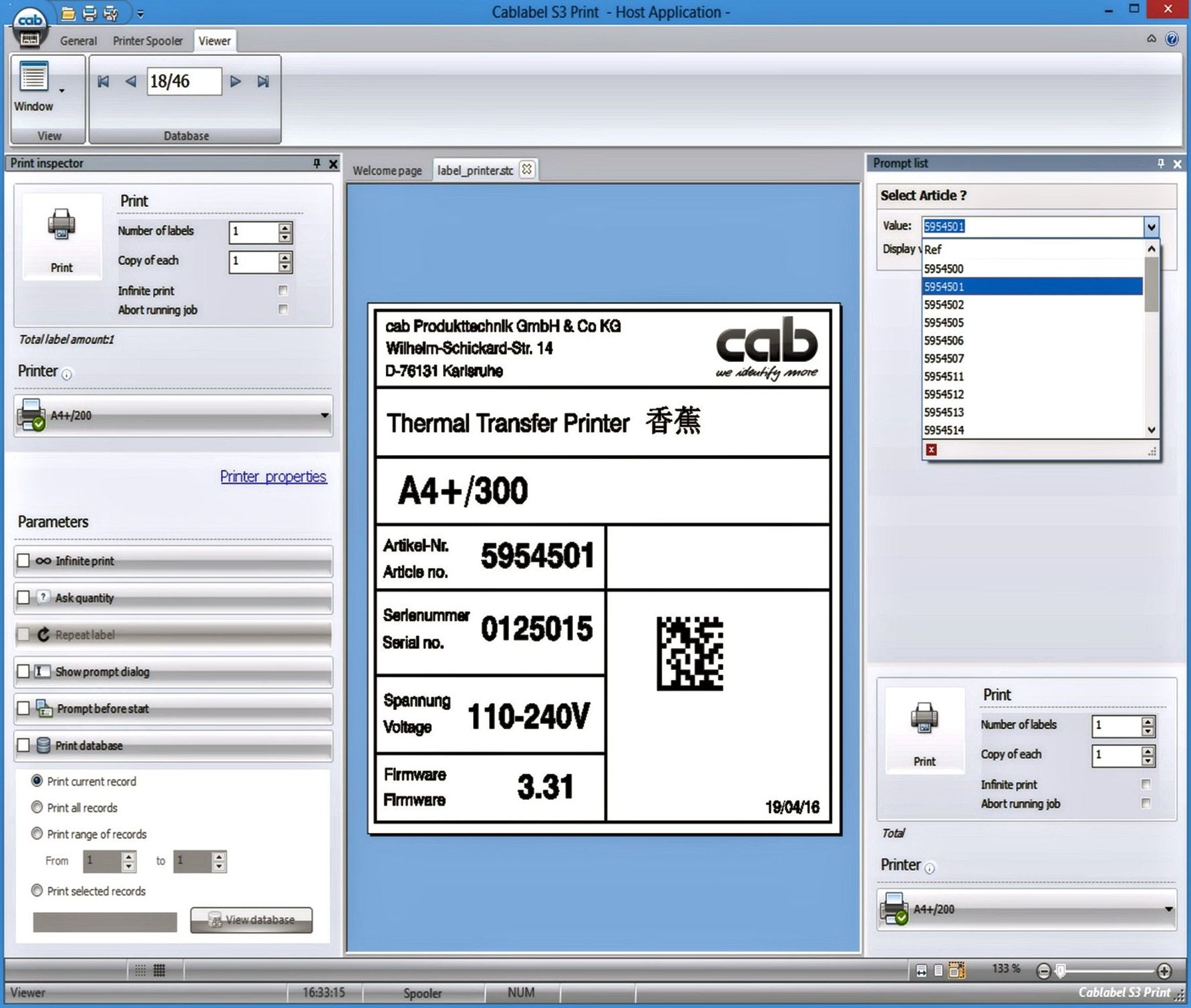
Task: Advance to next database record
Action: pos(236,81)
